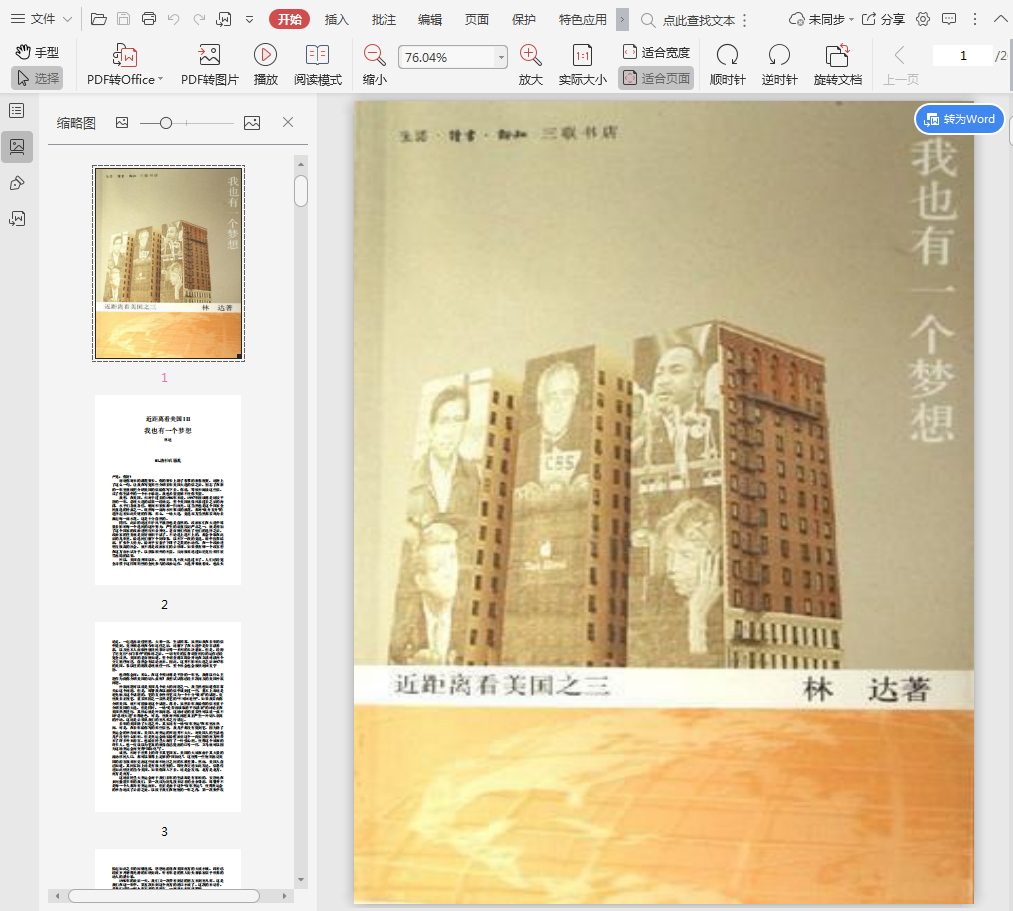Viewport: 1013px width, 911px height.
Task: Click the PDF转图片 tool
Action: (209, 65)
